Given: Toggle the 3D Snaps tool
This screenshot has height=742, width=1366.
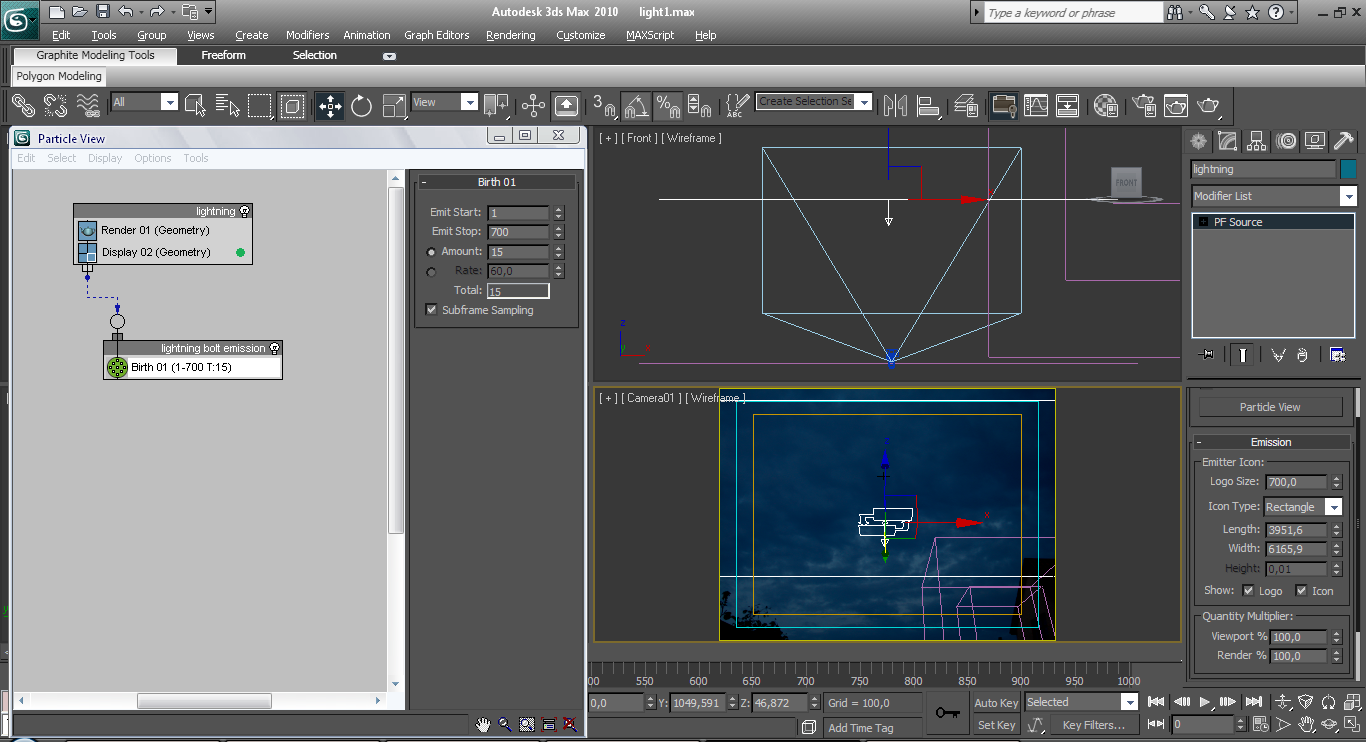Looking at the screenshot, I should [x=604, y=105].
